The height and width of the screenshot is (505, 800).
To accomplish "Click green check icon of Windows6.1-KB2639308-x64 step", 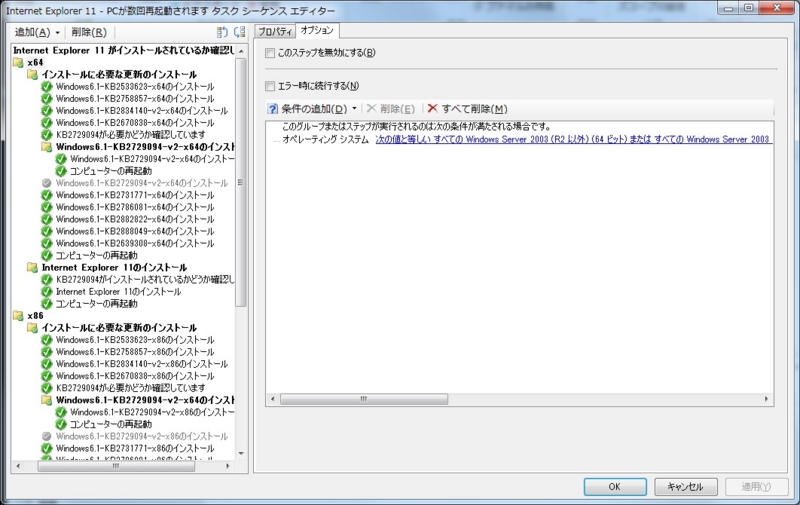I will pos(47,243).
